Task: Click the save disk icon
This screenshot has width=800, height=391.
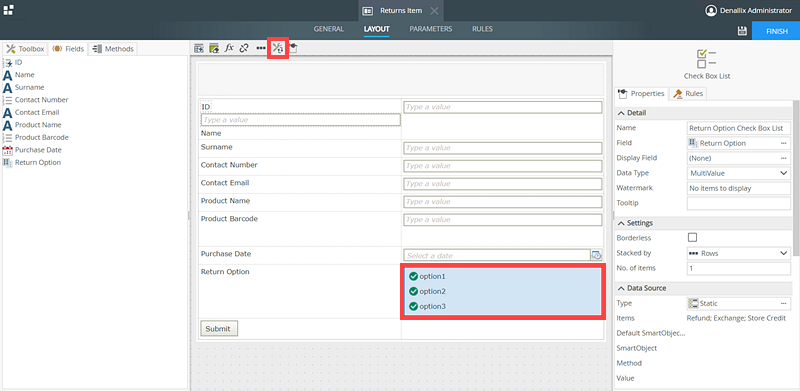Action: click(742, 31)
